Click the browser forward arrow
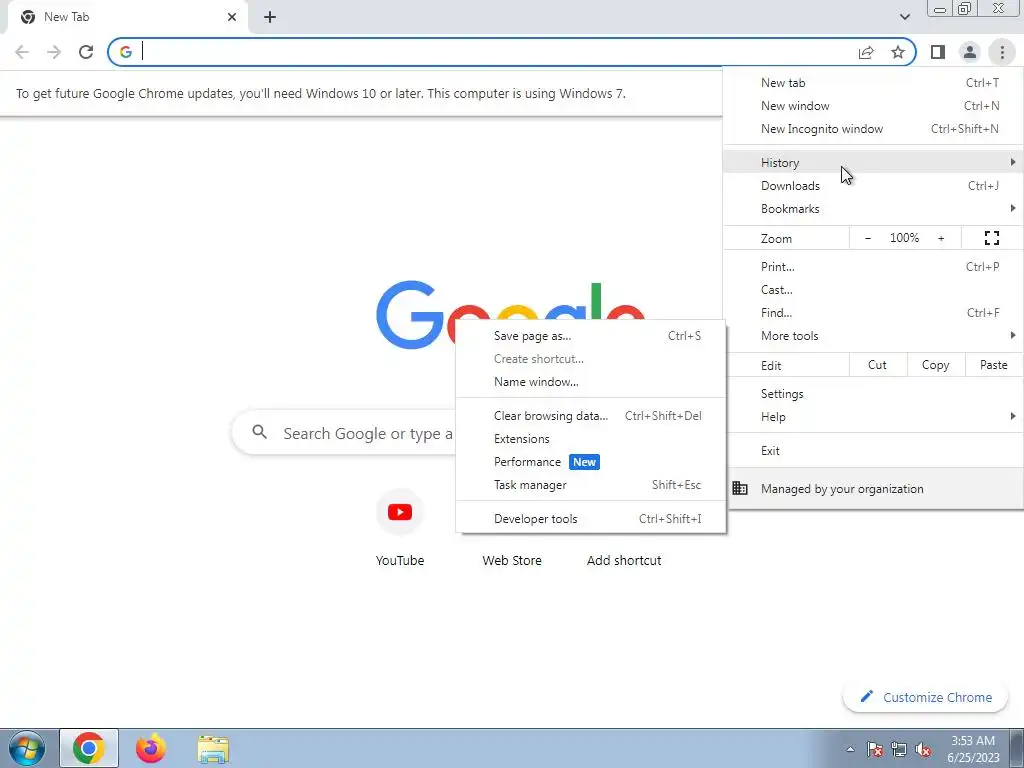This screenshot has width=1024, height=768. 54,52
